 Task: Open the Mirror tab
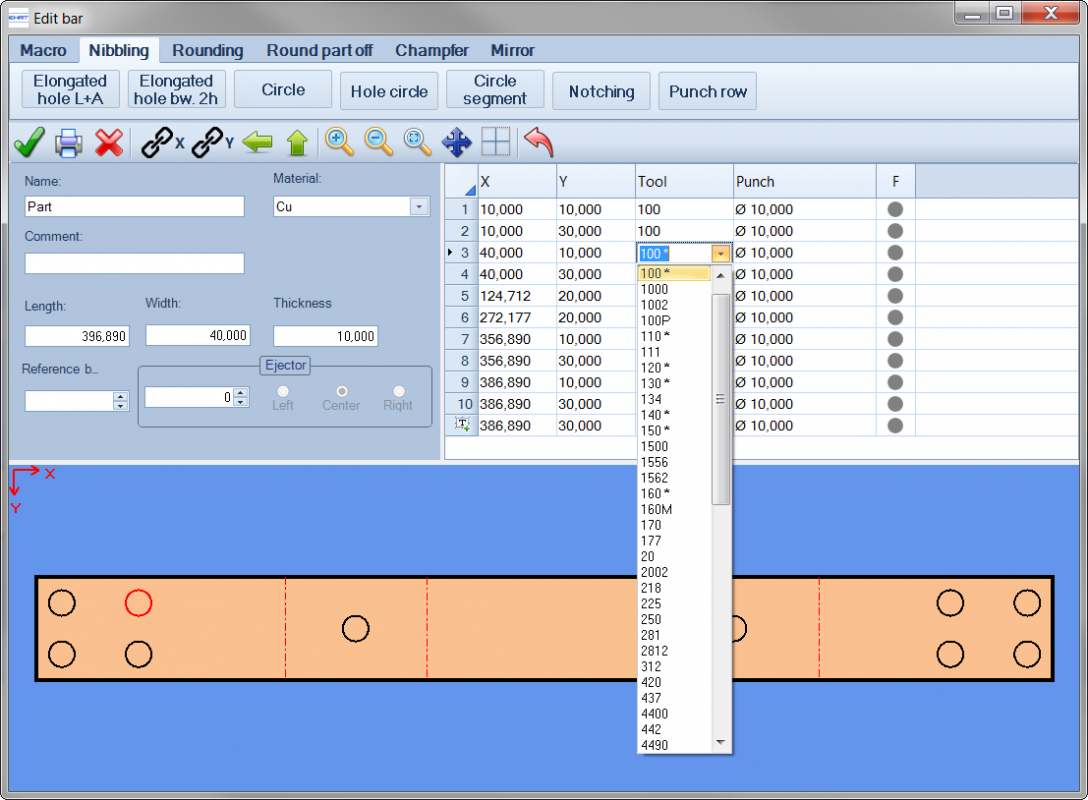pyautogui.click(x=512, y=51)
